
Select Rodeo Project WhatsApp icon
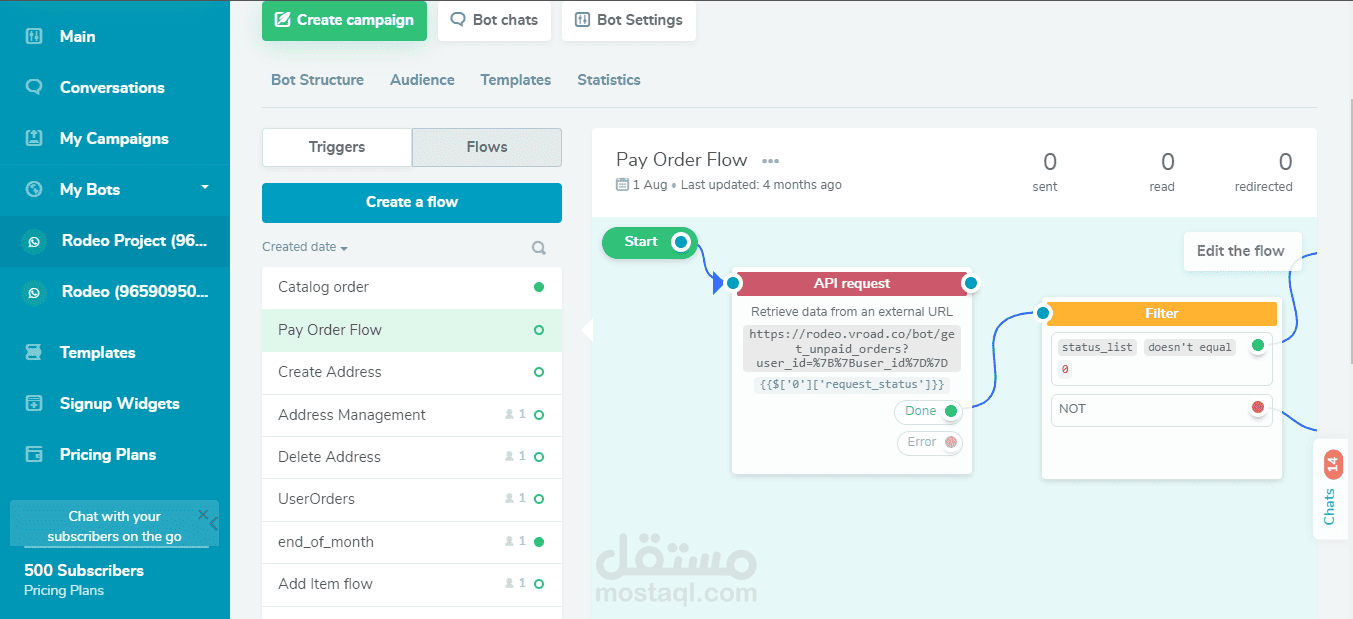(35, 241)
